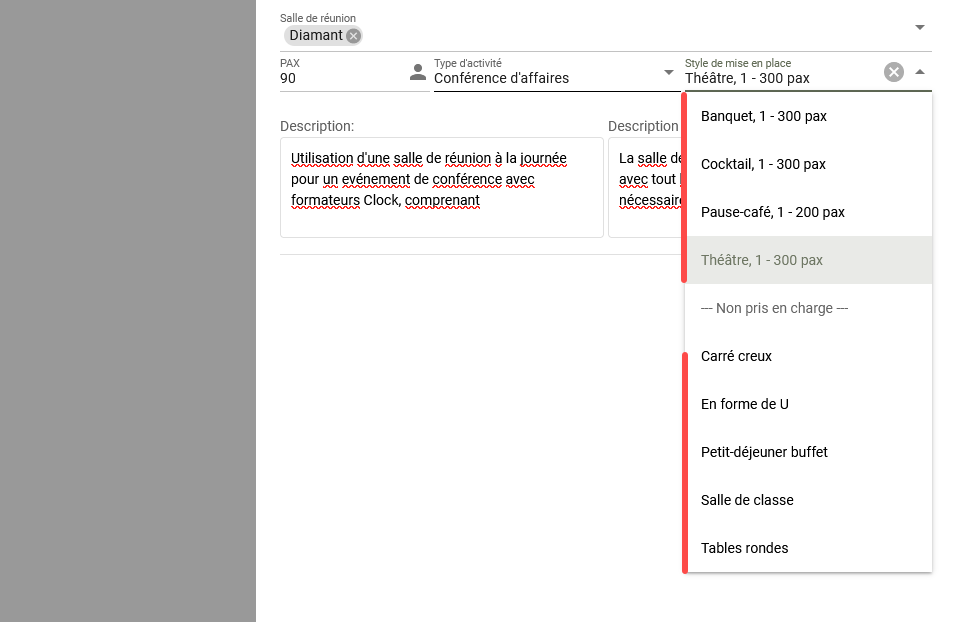Choose Théâtre, 1 - 300 pax in list
The width and height of the screenshot is (956, 622).
(x=808, y=260)
